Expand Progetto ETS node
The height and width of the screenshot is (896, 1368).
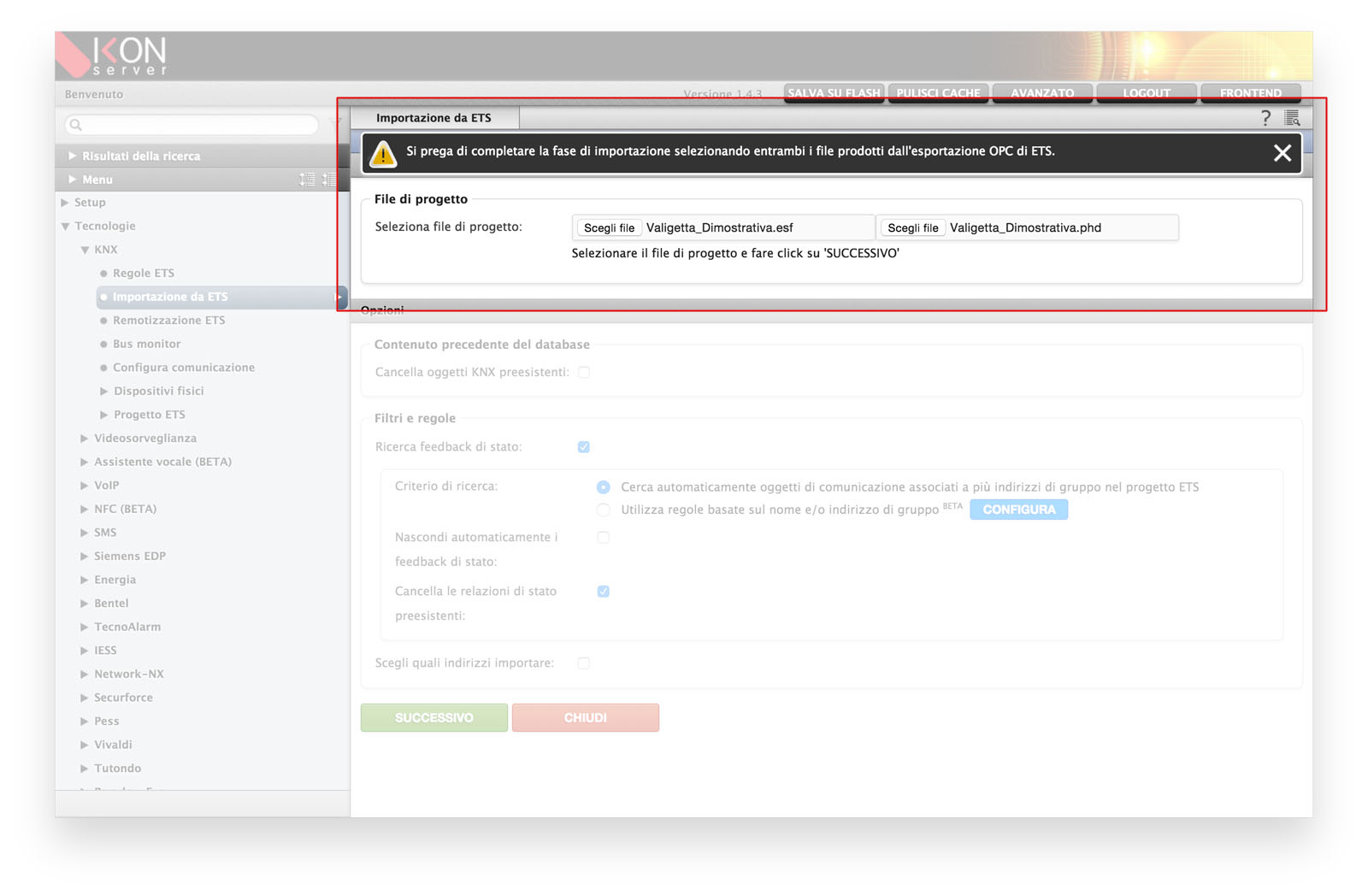(x=104, y=415)
